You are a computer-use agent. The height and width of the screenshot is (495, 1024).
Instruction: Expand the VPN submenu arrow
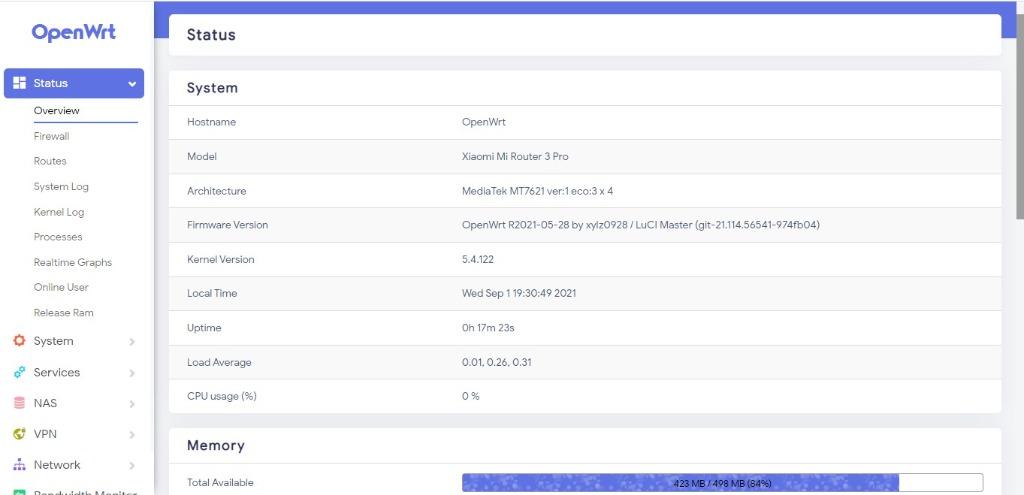pyautogui.click(x=132, y=435)
